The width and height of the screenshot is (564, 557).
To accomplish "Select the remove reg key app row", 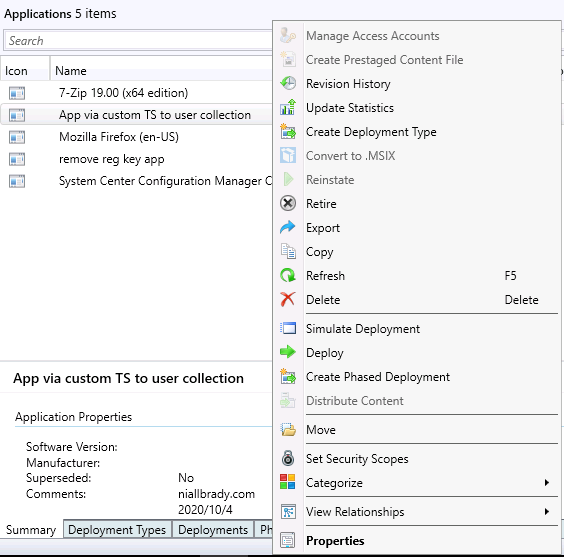I will [137, 159].
